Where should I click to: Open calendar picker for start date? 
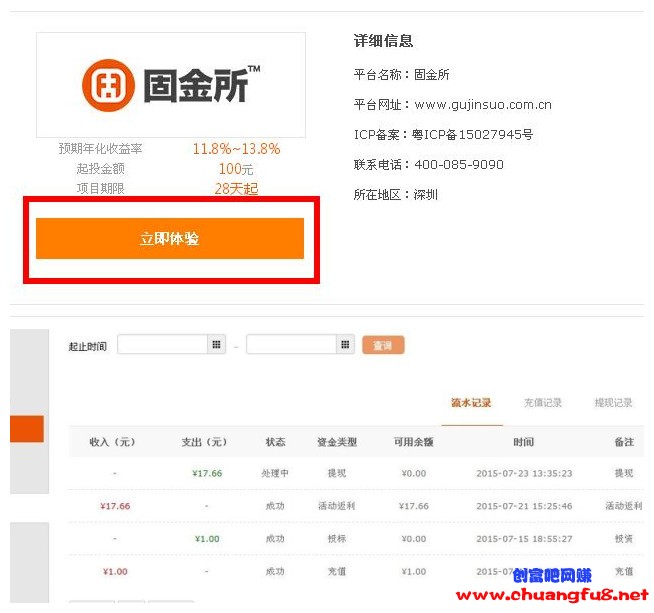[216, 344]
